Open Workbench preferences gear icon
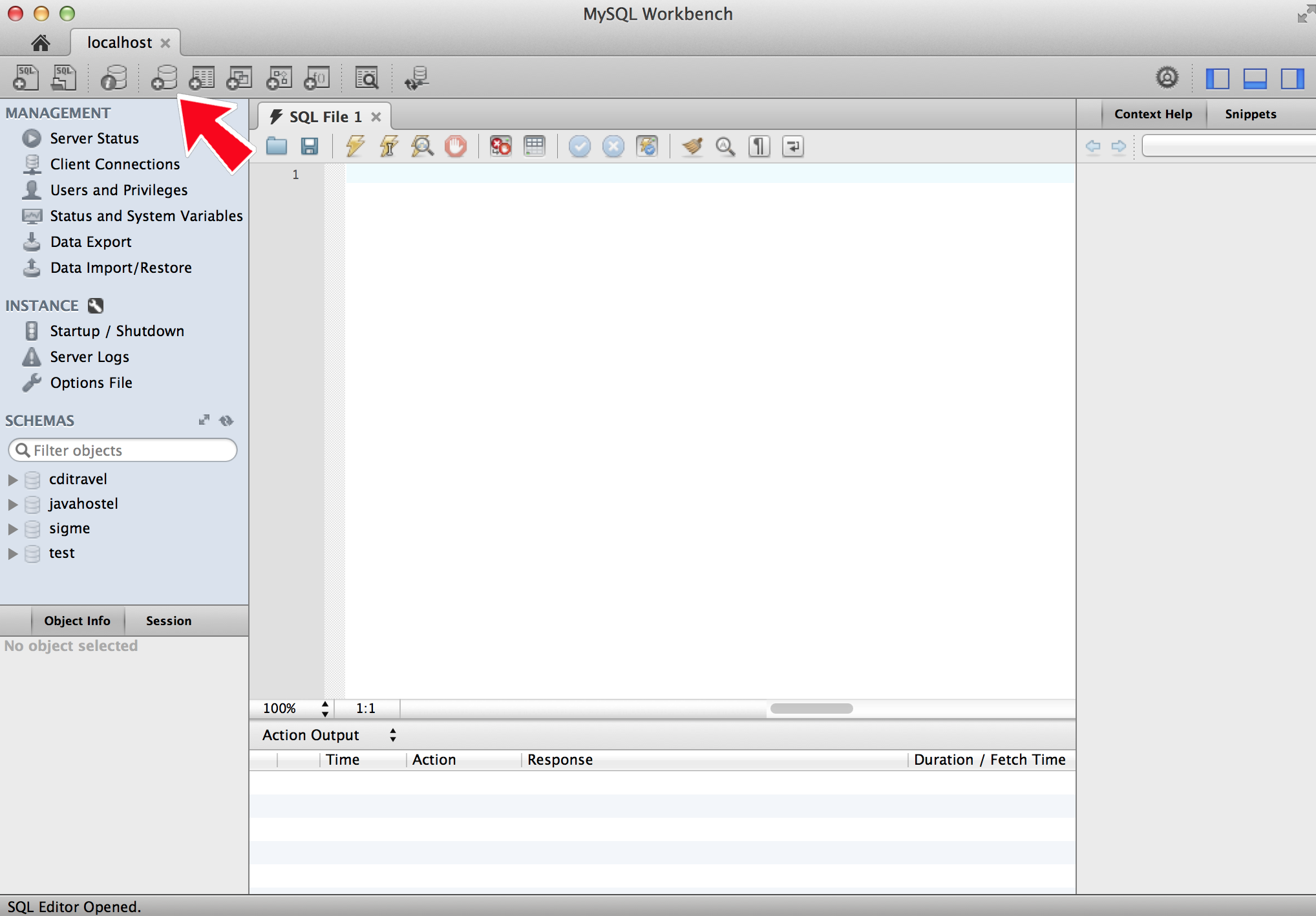 [x=1167, y=78]
